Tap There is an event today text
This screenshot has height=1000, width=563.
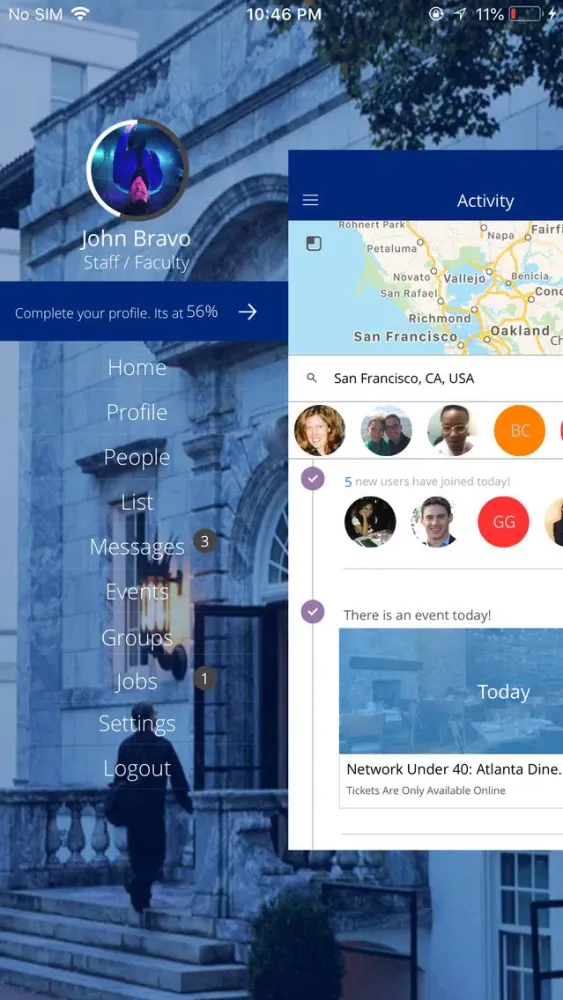point(418,615)
